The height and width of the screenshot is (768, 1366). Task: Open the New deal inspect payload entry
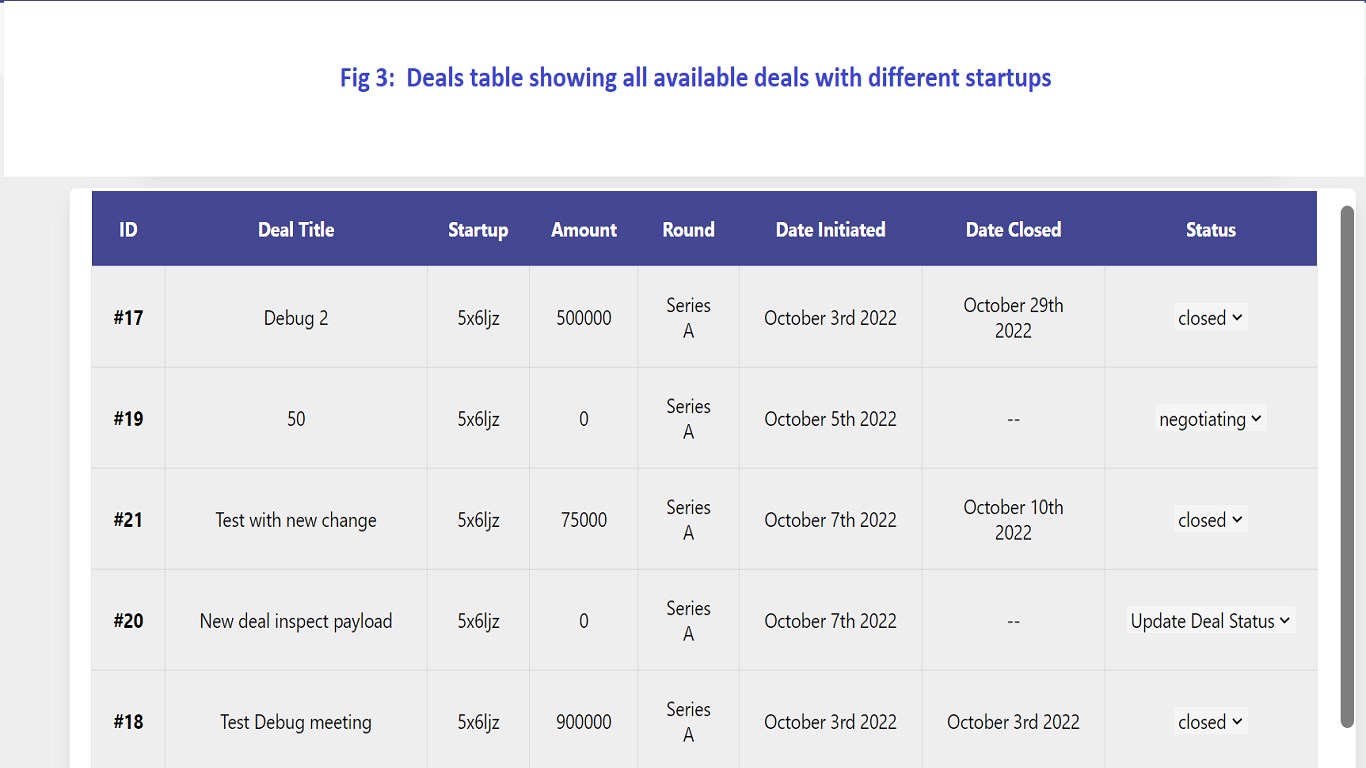[296, 621]
